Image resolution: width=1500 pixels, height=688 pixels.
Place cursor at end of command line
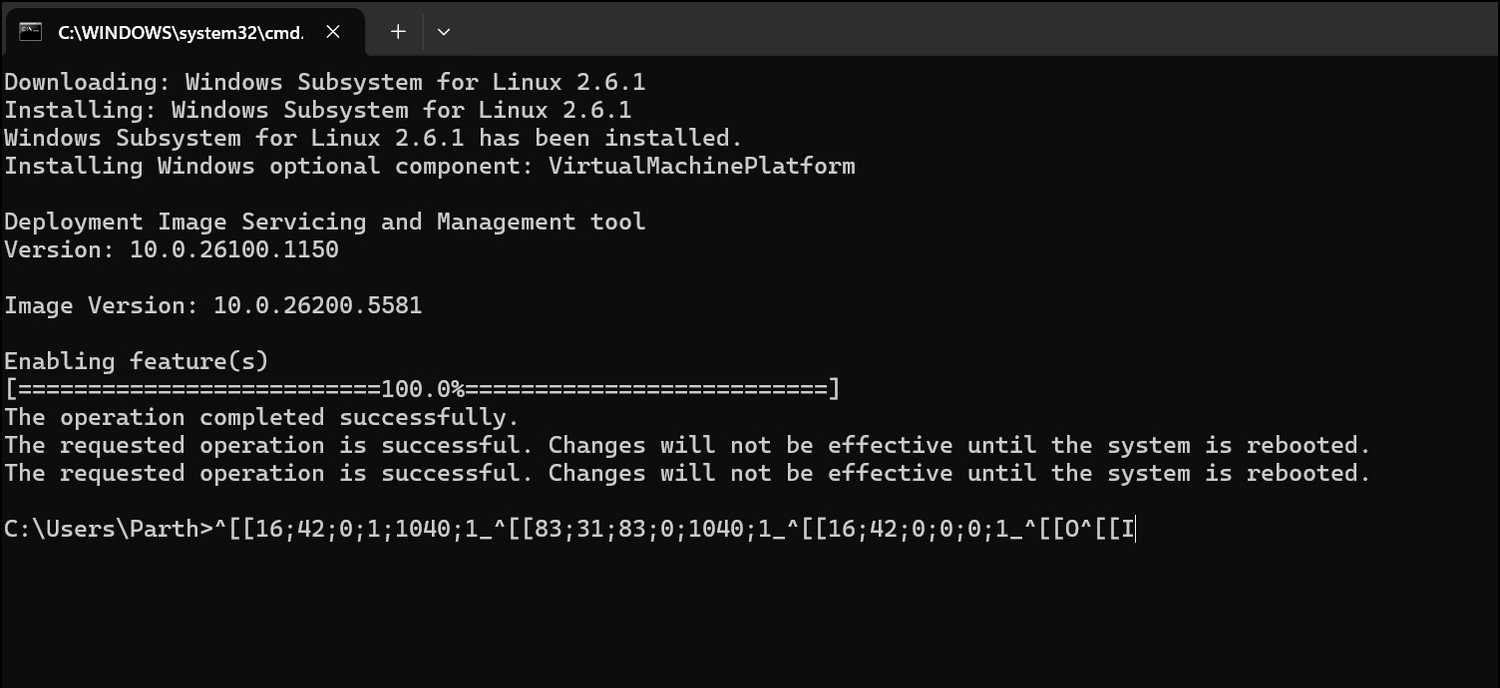click(x=1136, y=529)
